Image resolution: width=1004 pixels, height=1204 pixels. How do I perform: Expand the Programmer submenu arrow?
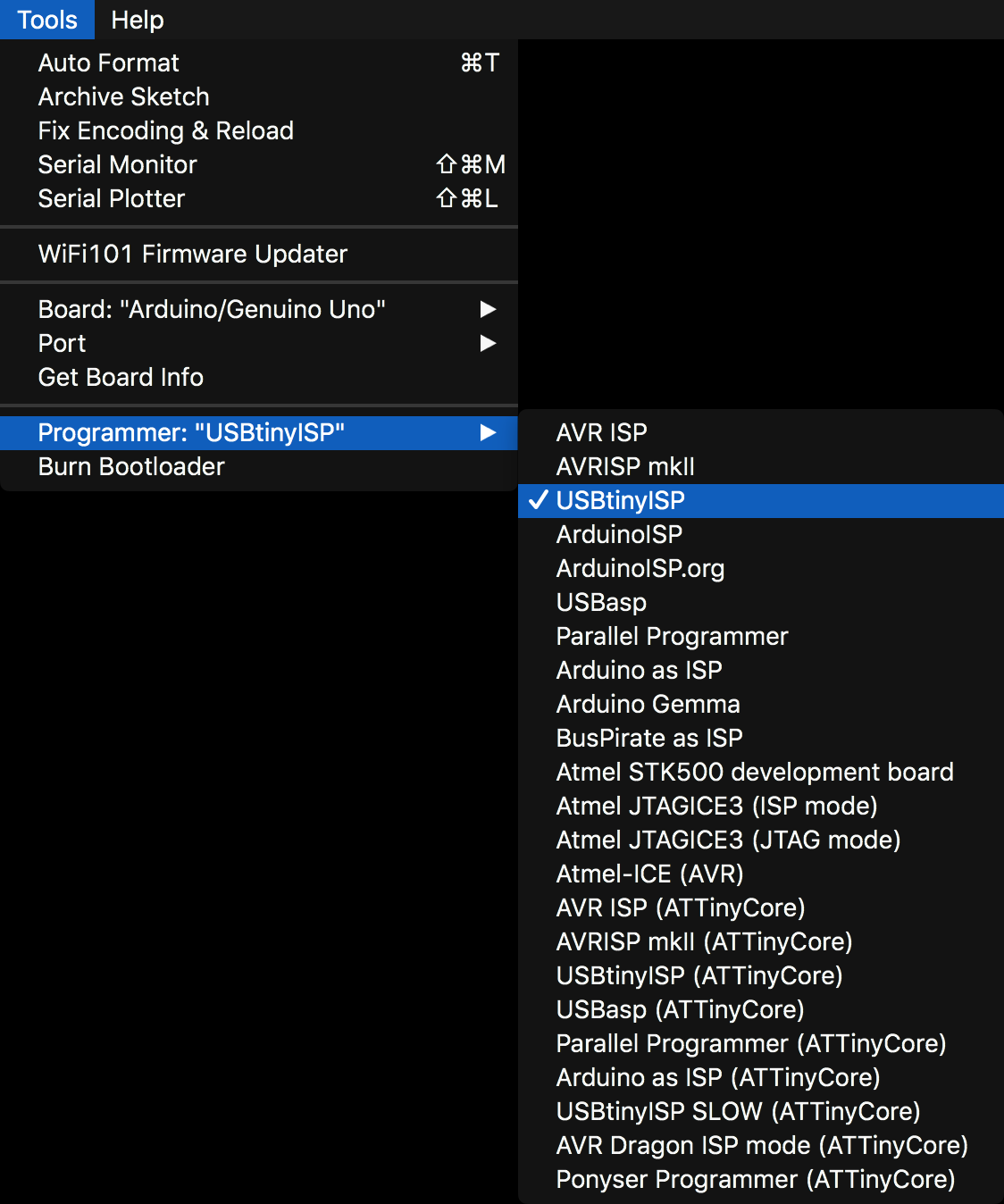(x=488, y=432)
